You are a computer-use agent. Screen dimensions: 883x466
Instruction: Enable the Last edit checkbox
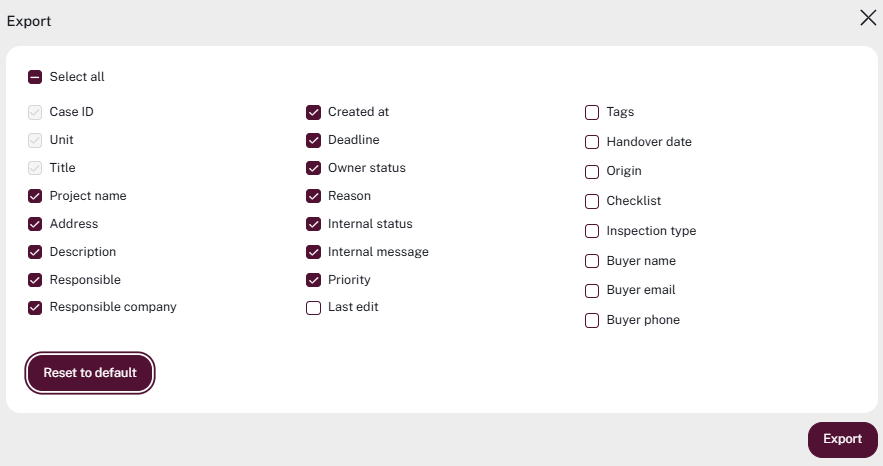(x=314, y=308)
